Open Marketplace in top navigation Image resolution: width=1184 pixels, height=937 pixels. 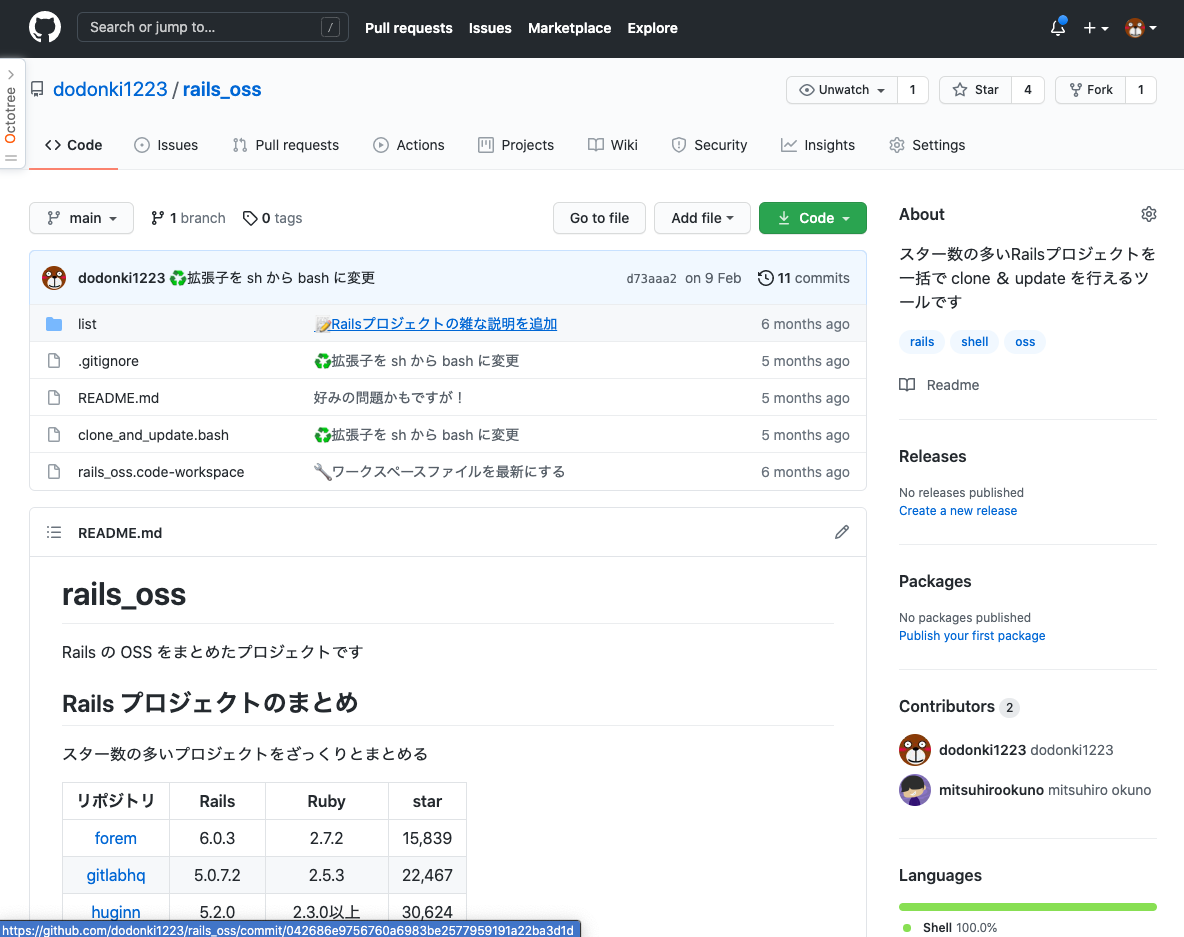pos(569,28)
